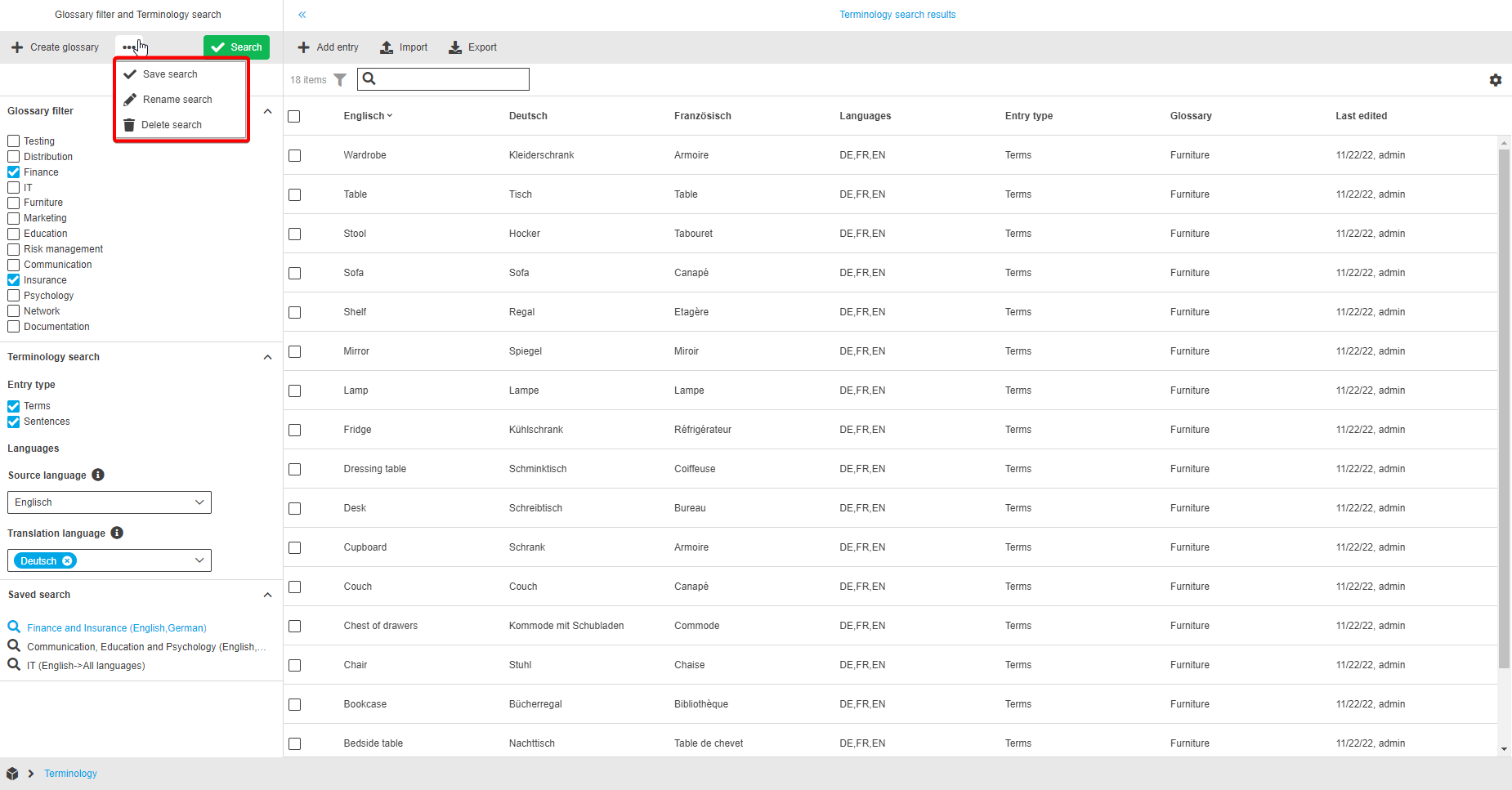Click the magnifier icon in the table search box
This screenshot has height=790, width=1512.
tap(369, 78)
